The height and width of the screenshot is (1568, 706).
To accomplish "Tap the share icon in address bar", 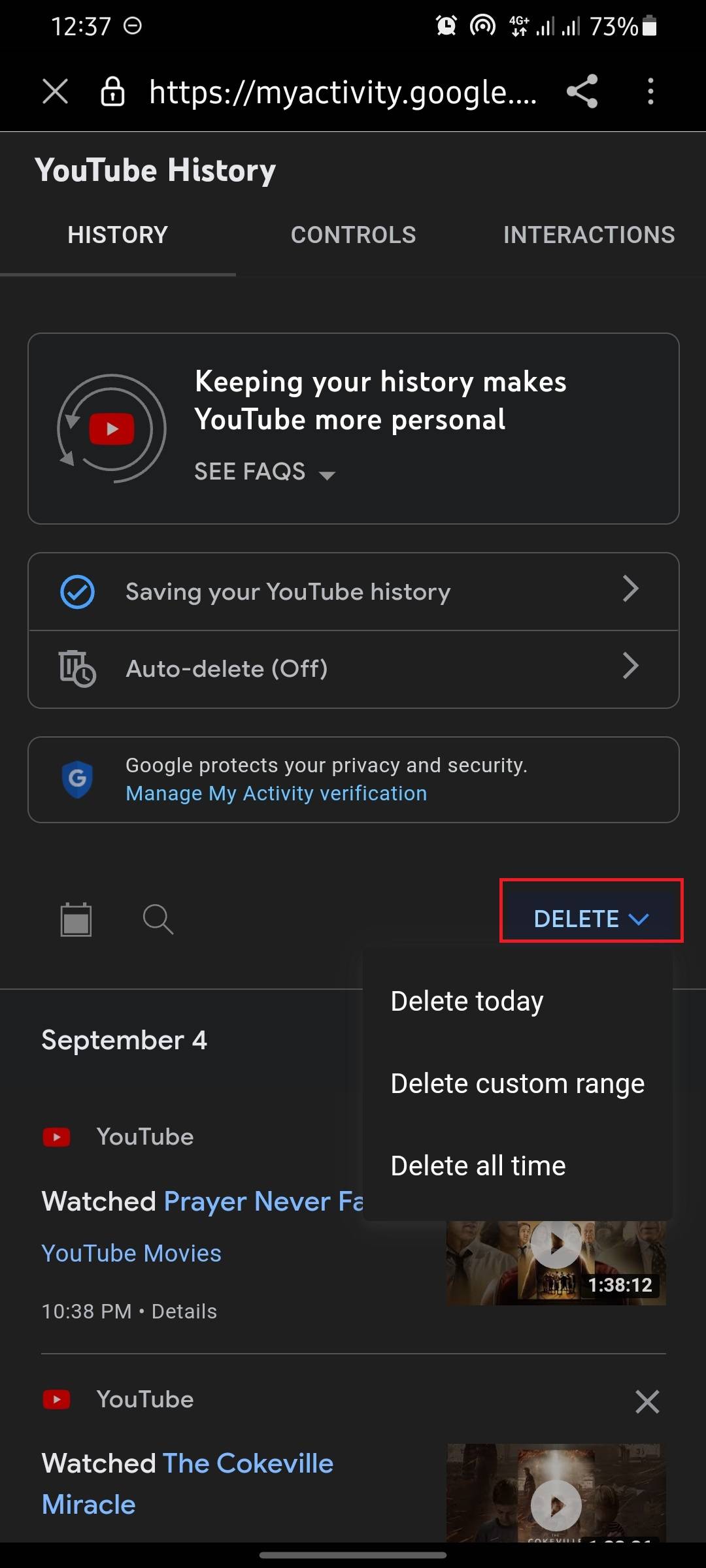I will coord(582,91).
